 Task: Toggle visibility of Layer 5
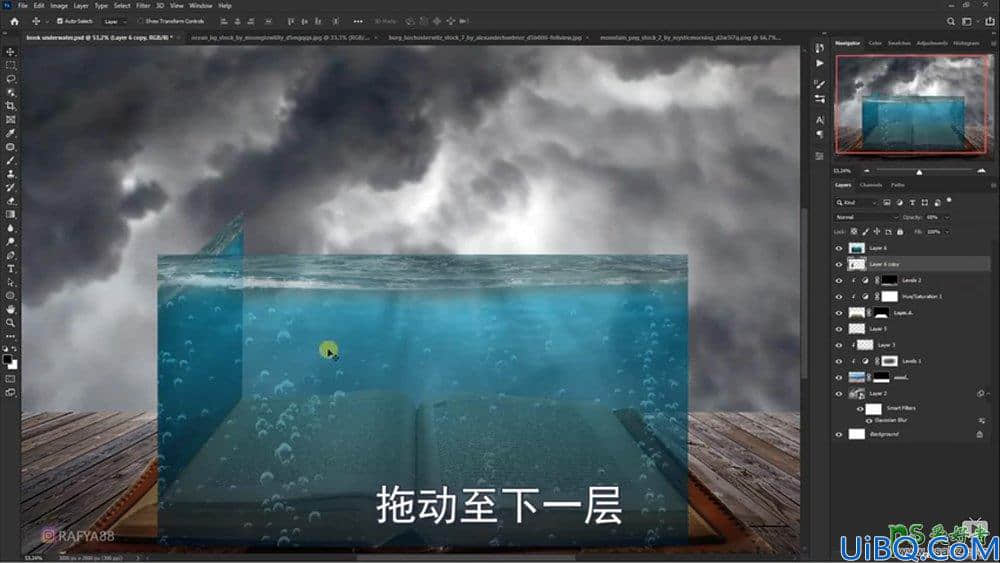coord(839,329)
